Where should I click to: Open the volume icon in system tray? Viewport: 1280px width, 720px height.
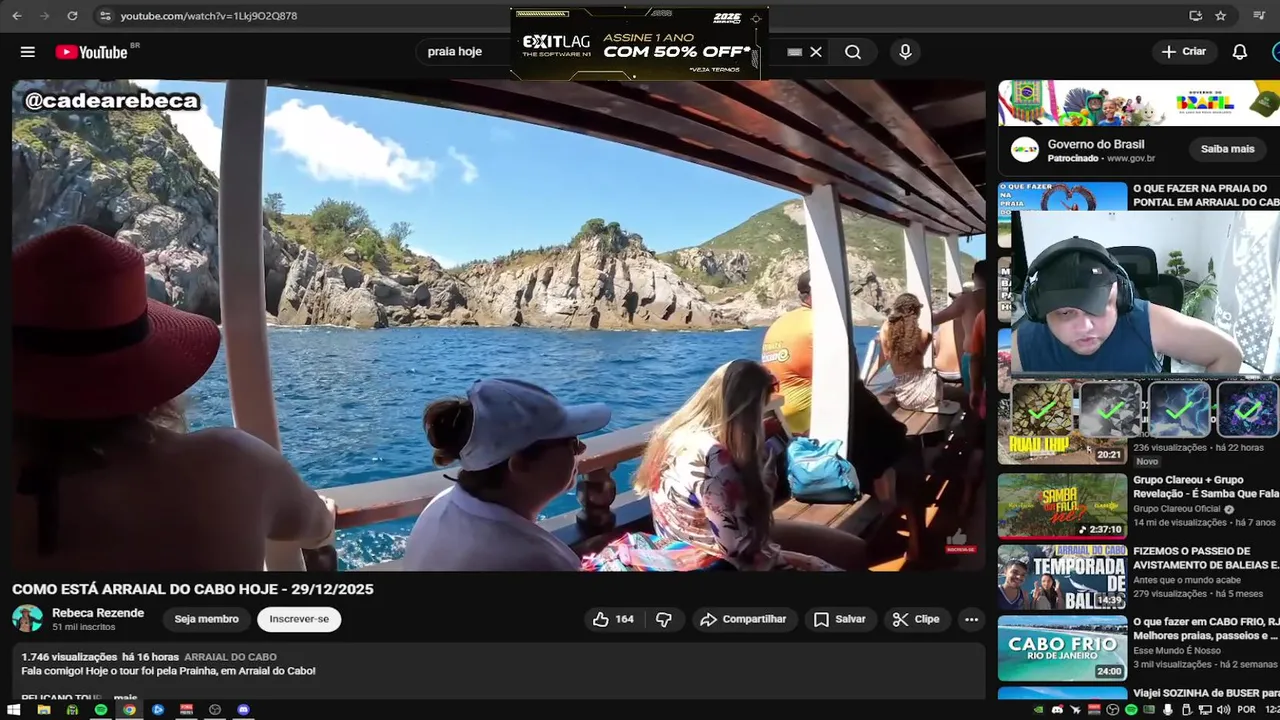point(1225,710)
